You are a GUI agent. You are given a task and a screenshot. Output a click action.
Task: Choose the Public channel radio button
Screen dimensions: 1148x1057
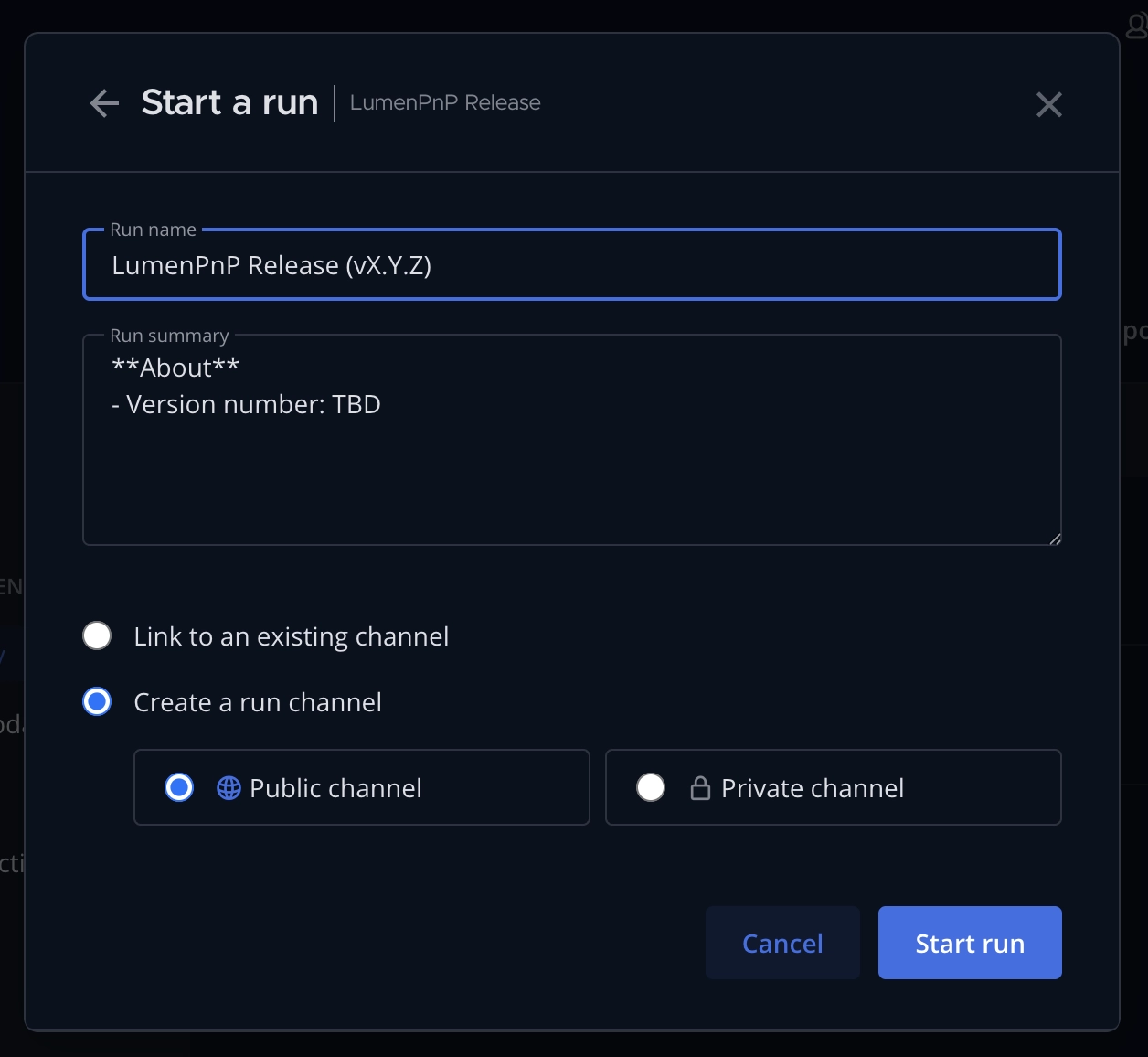(179, 787)
